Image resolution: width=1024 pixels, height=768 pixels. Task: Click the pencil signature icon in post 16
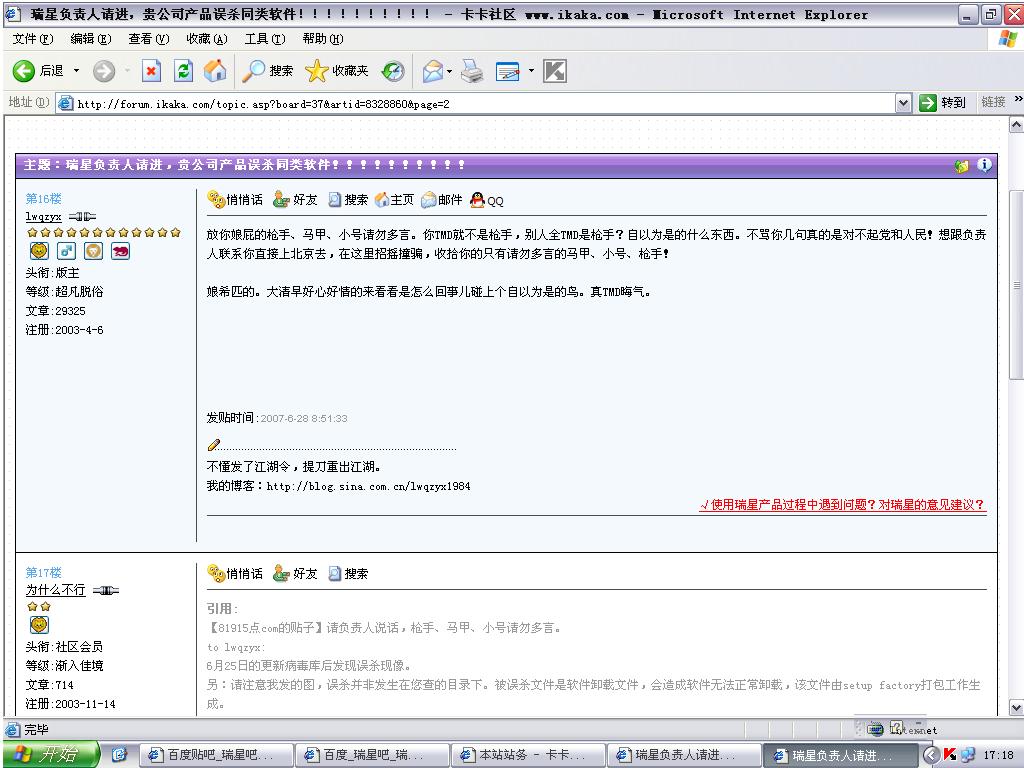click(214, 445)
